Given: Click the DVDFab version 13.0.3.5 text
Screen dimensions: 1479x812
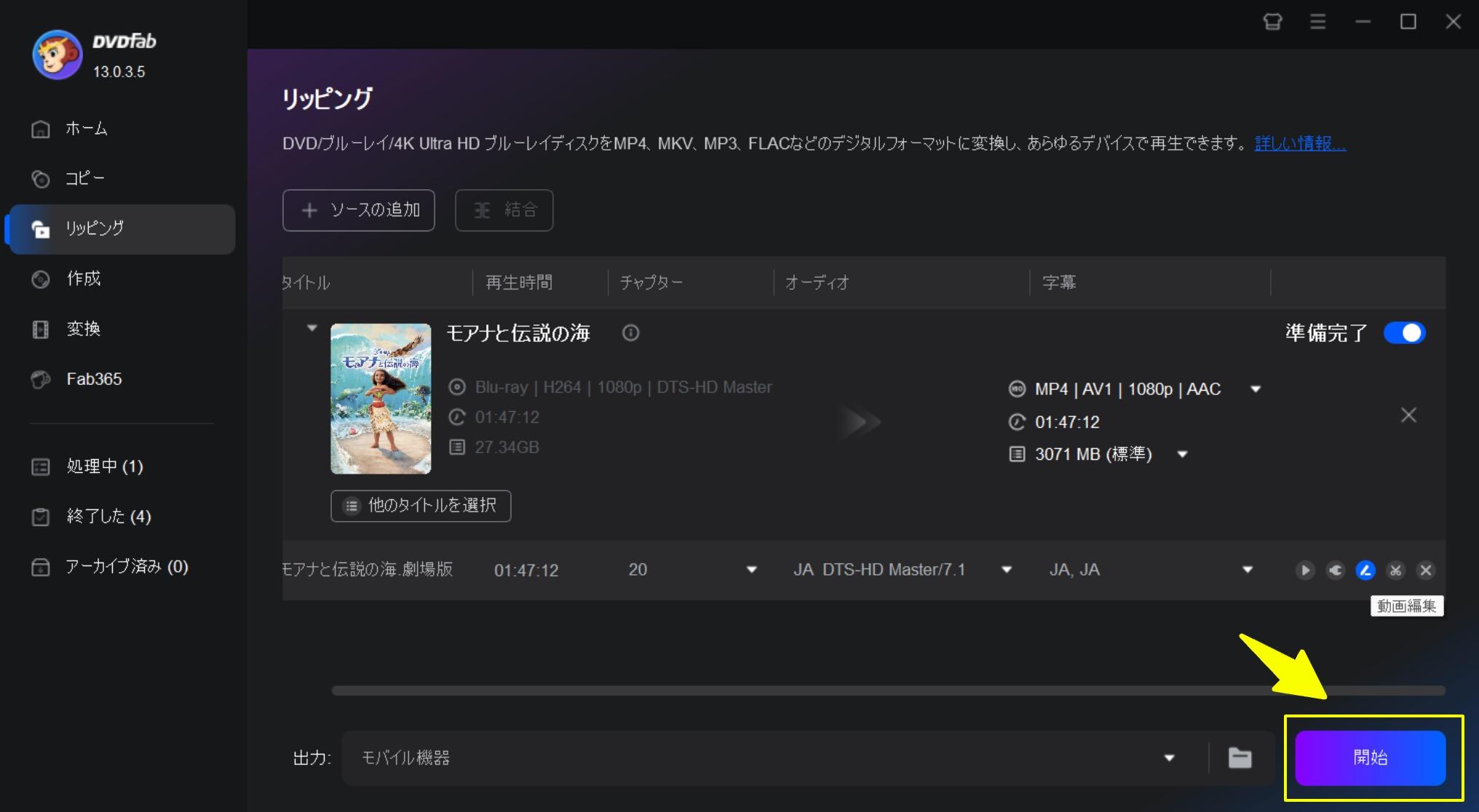Looking at the screenshot, I should (119, 72).
